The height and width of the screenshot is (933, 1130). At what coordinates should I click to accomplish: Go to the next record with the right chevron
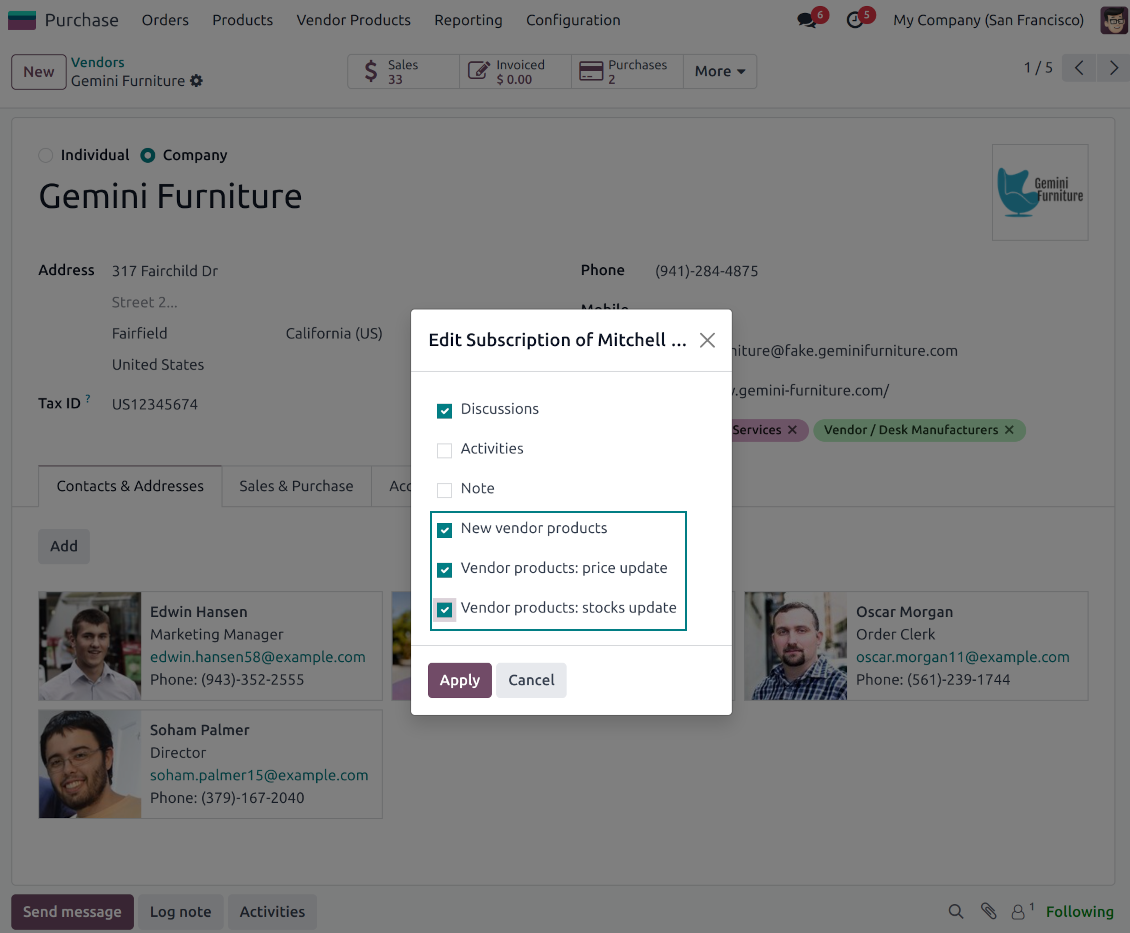click(1113, 68)
